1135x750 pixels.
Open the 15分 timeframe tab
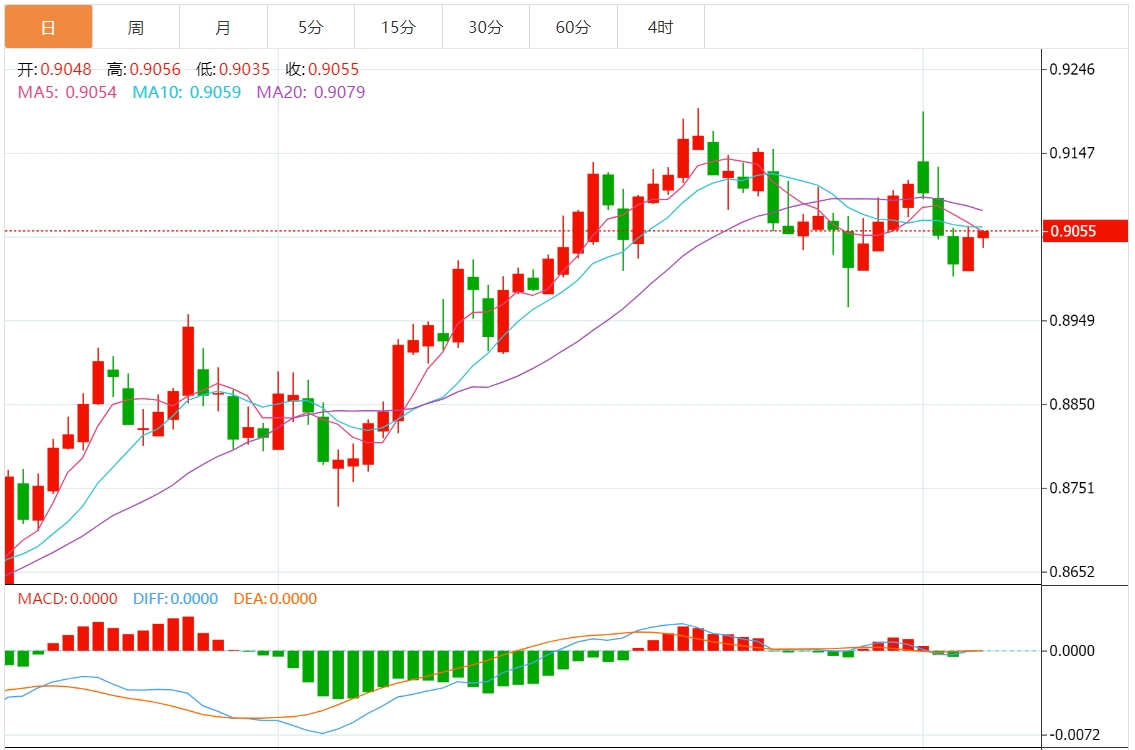399,28
